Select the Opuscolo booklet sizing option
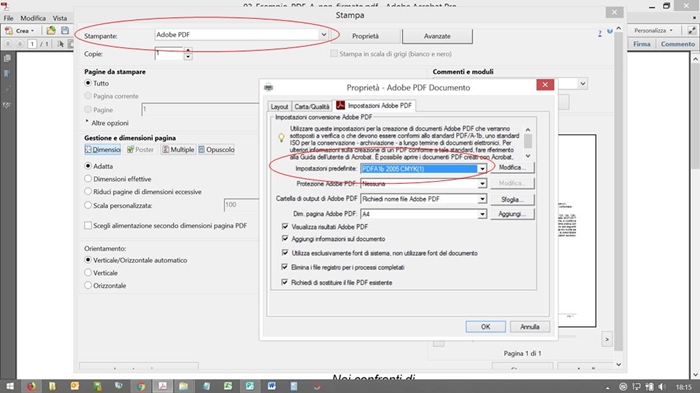 (217, 150)
